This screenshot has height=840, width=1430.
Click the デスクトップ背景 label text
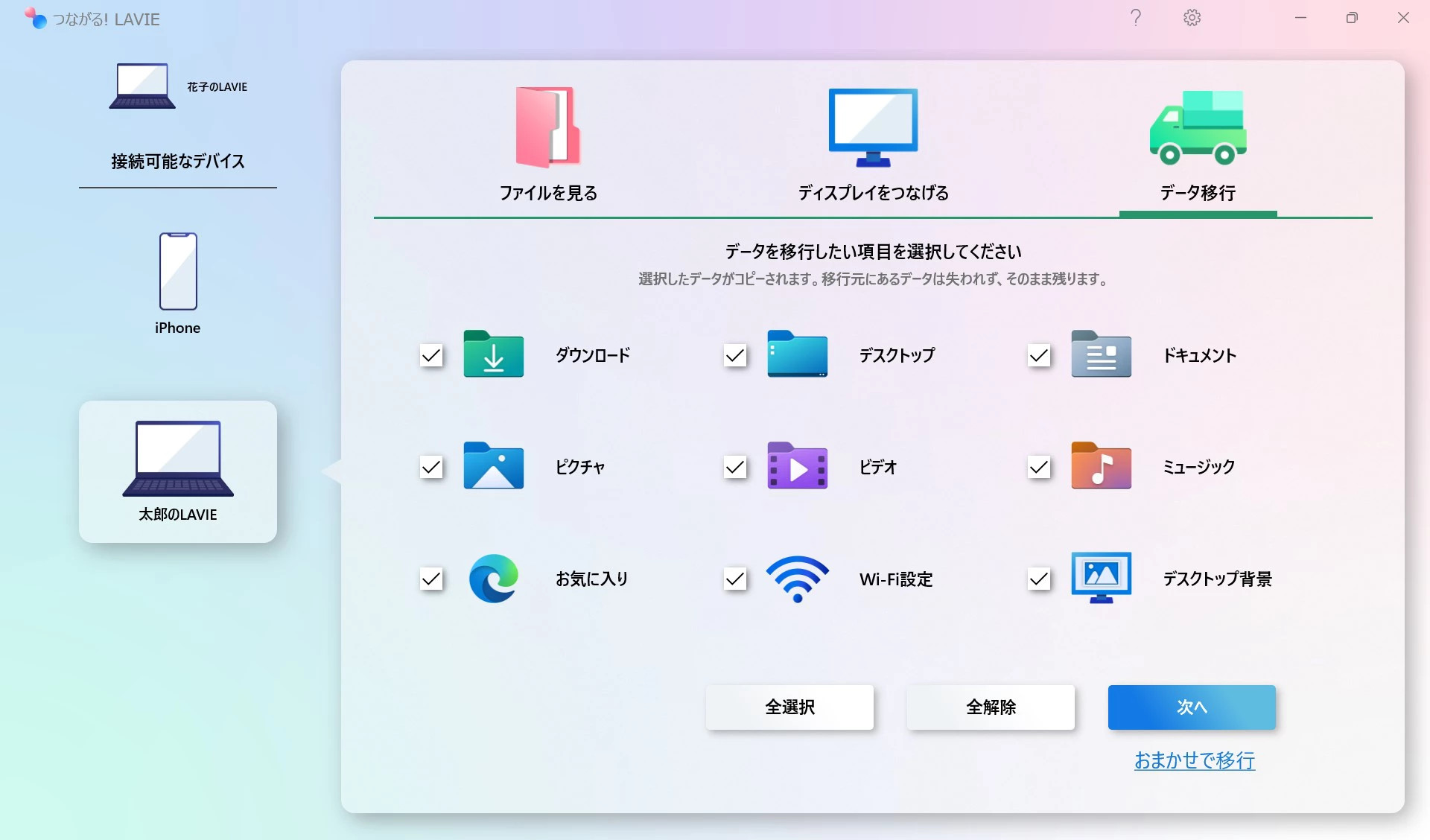click(x=1218, y=579)
